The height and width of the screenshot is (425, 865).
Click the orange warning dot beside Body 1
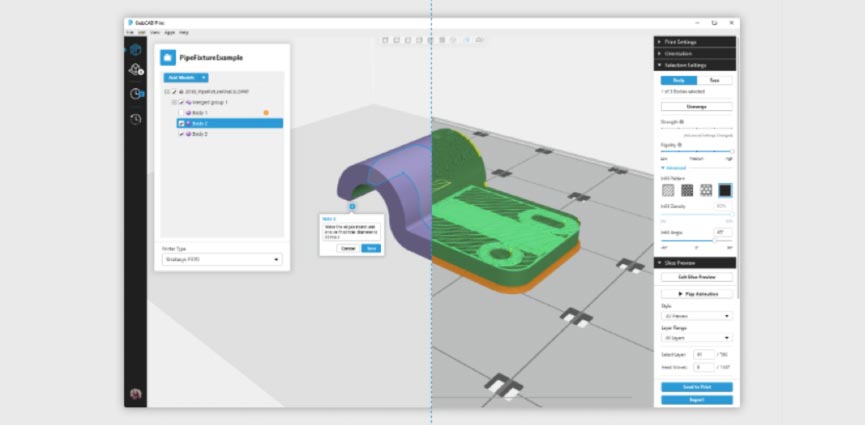tap(266, 113)
